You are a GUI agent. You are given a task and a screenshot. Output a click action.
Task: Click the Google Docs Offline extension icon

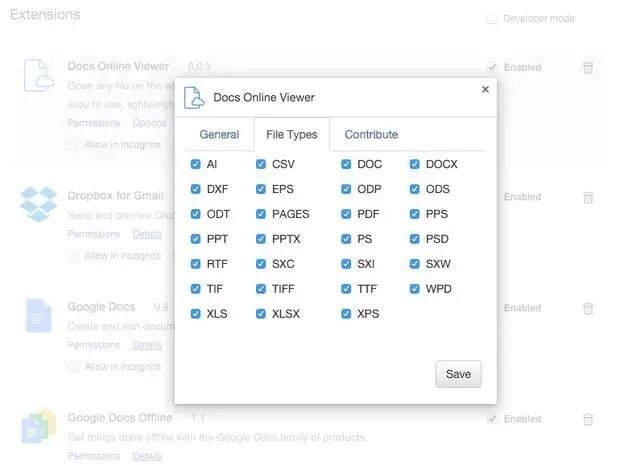pos(38,426)
